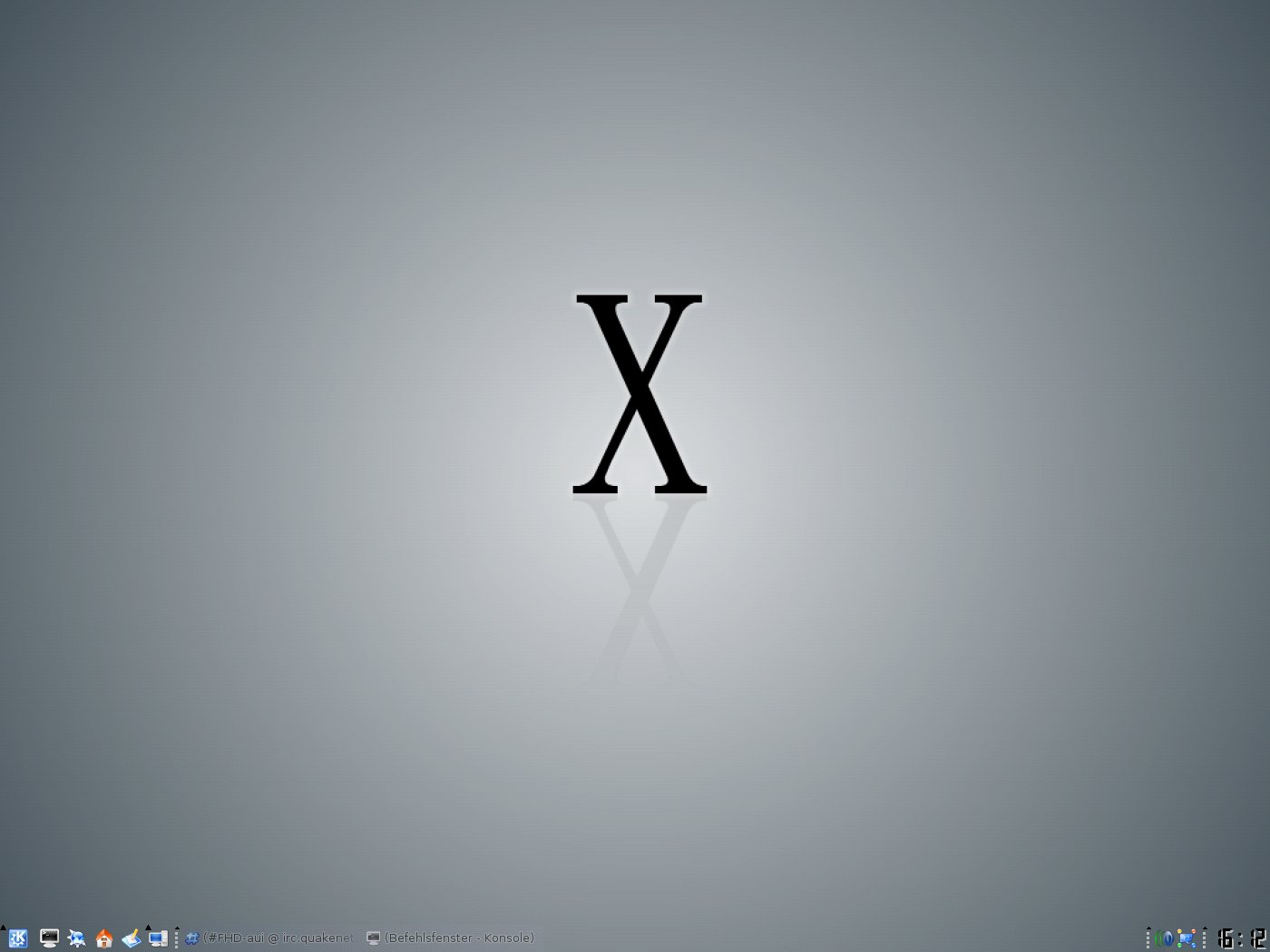
Task: Click the handle arrow left of the clock
Action: pos(1204,928)
